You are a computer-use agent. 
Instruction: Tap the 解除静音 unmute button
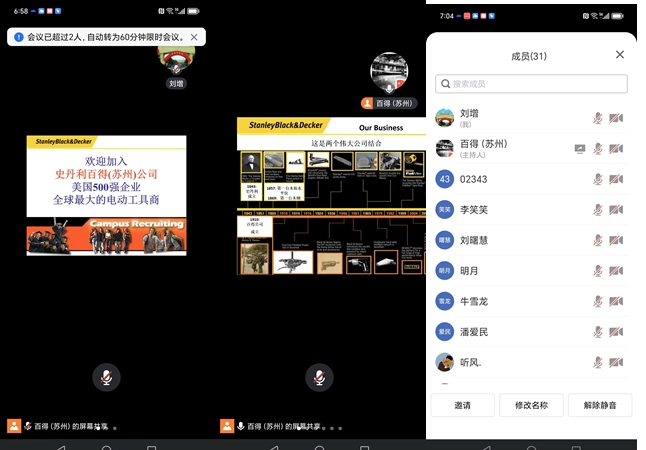coord(600,405)
